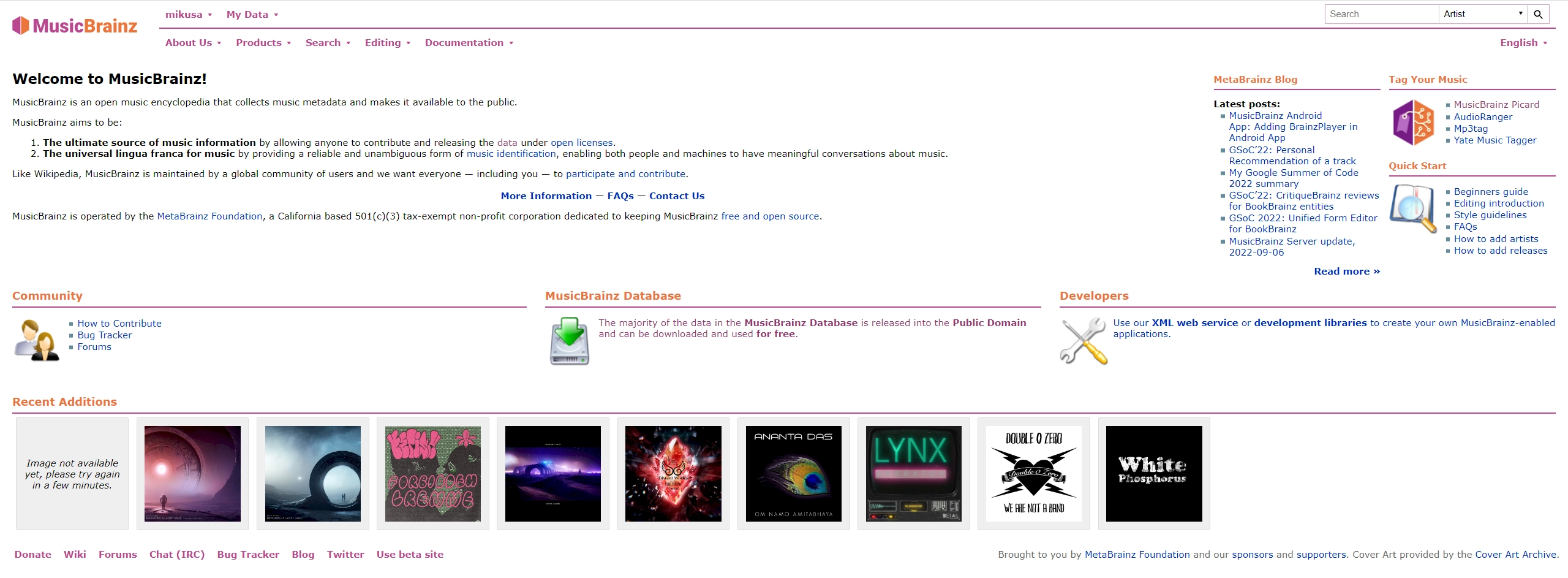Click the database download drive icon
Screen dimensions: 1568x578
pos(570,341)
